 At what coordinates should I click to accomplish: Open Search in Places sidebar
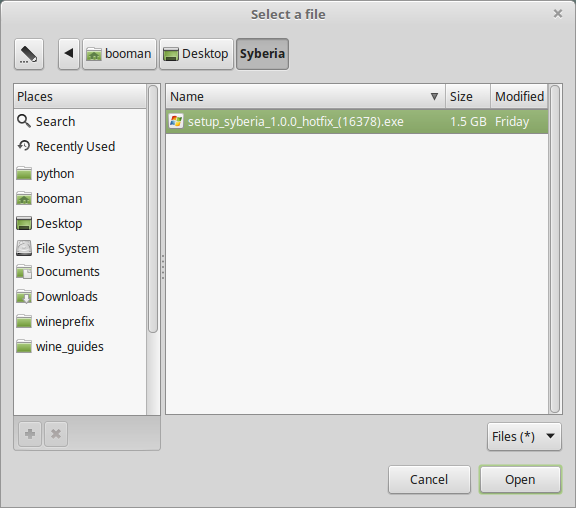80,121
